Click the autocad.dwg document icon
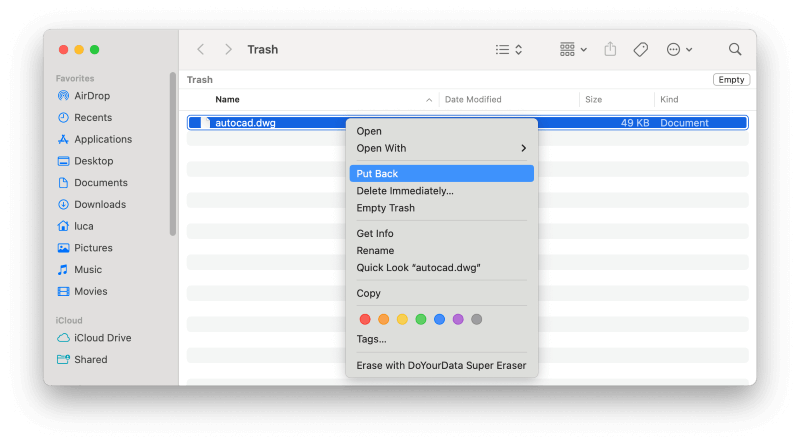This screenshot has width=800, height=443. pos(206,122)
